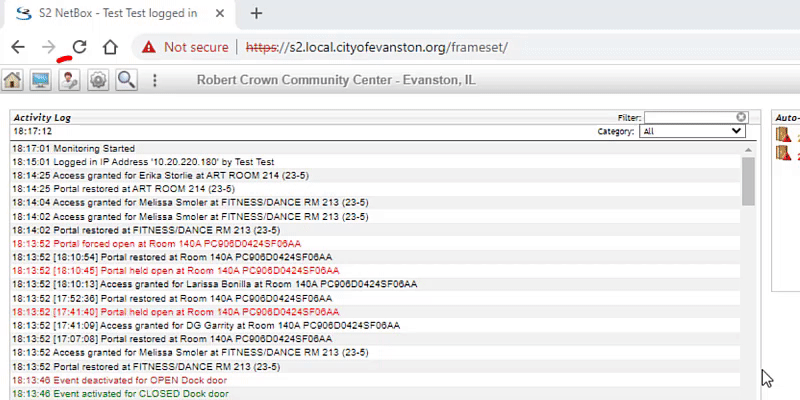Select the red 'Portal forced open at Room 140A' entry
The height and width of the screenshot is (400, 800).
157,244
